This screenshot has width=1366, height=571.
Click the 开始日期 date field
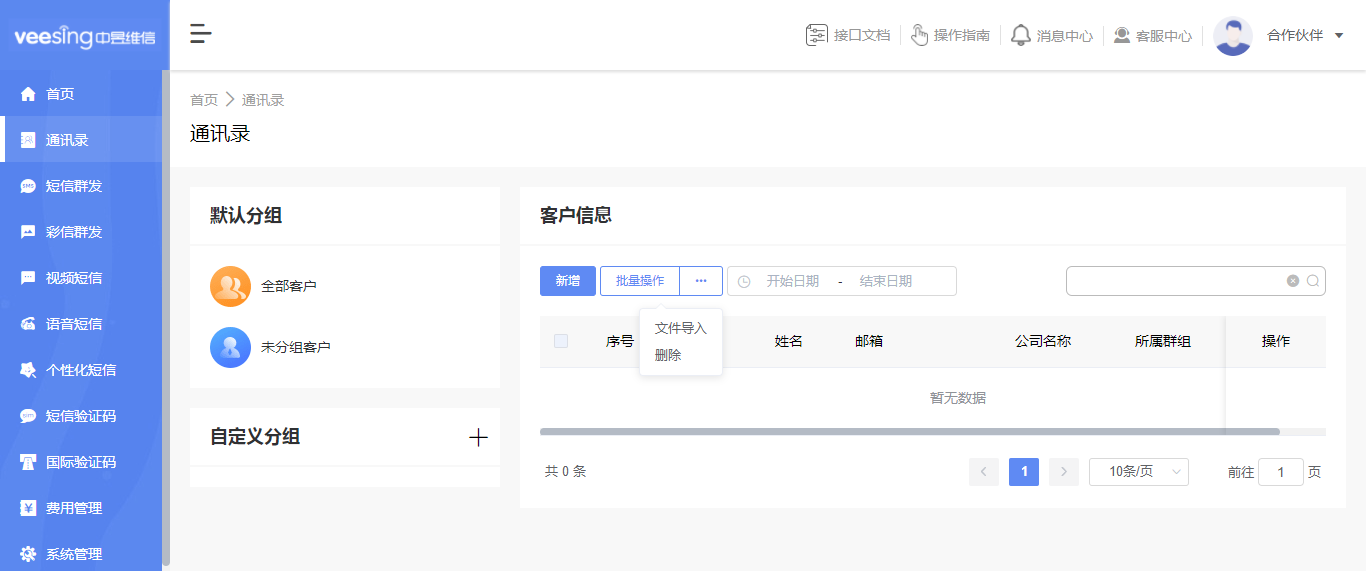pos(793,281)
